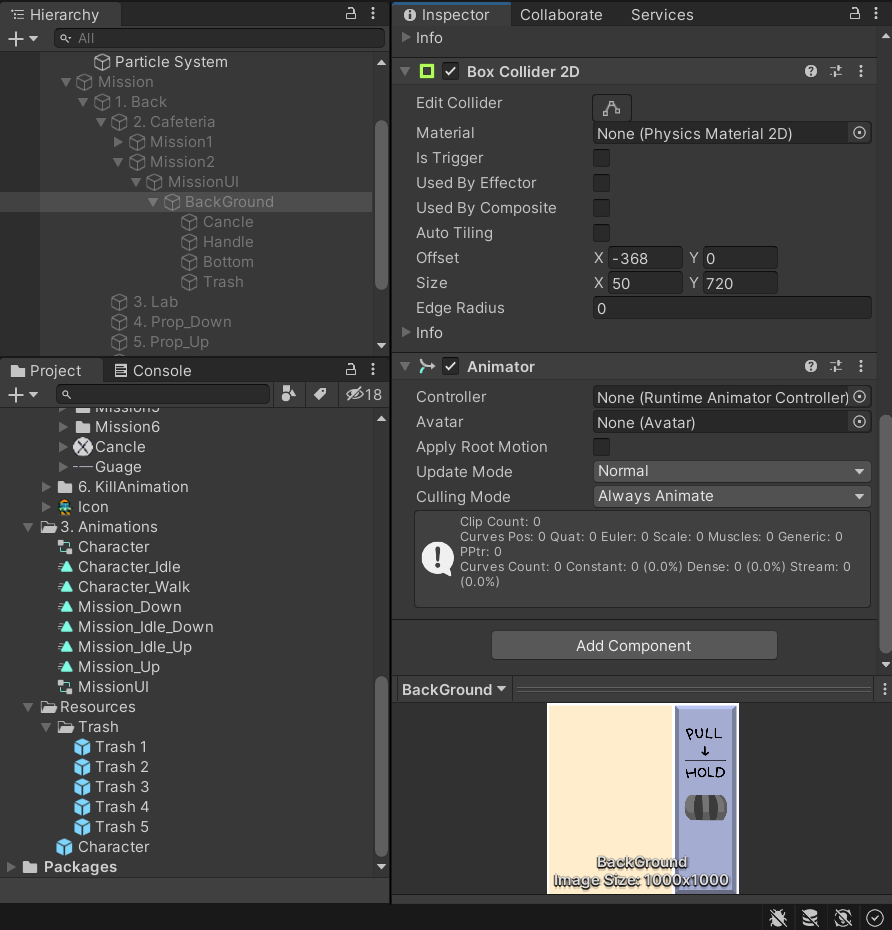
Task: Open Avatar object picker circle
Action: click(859, 422)
